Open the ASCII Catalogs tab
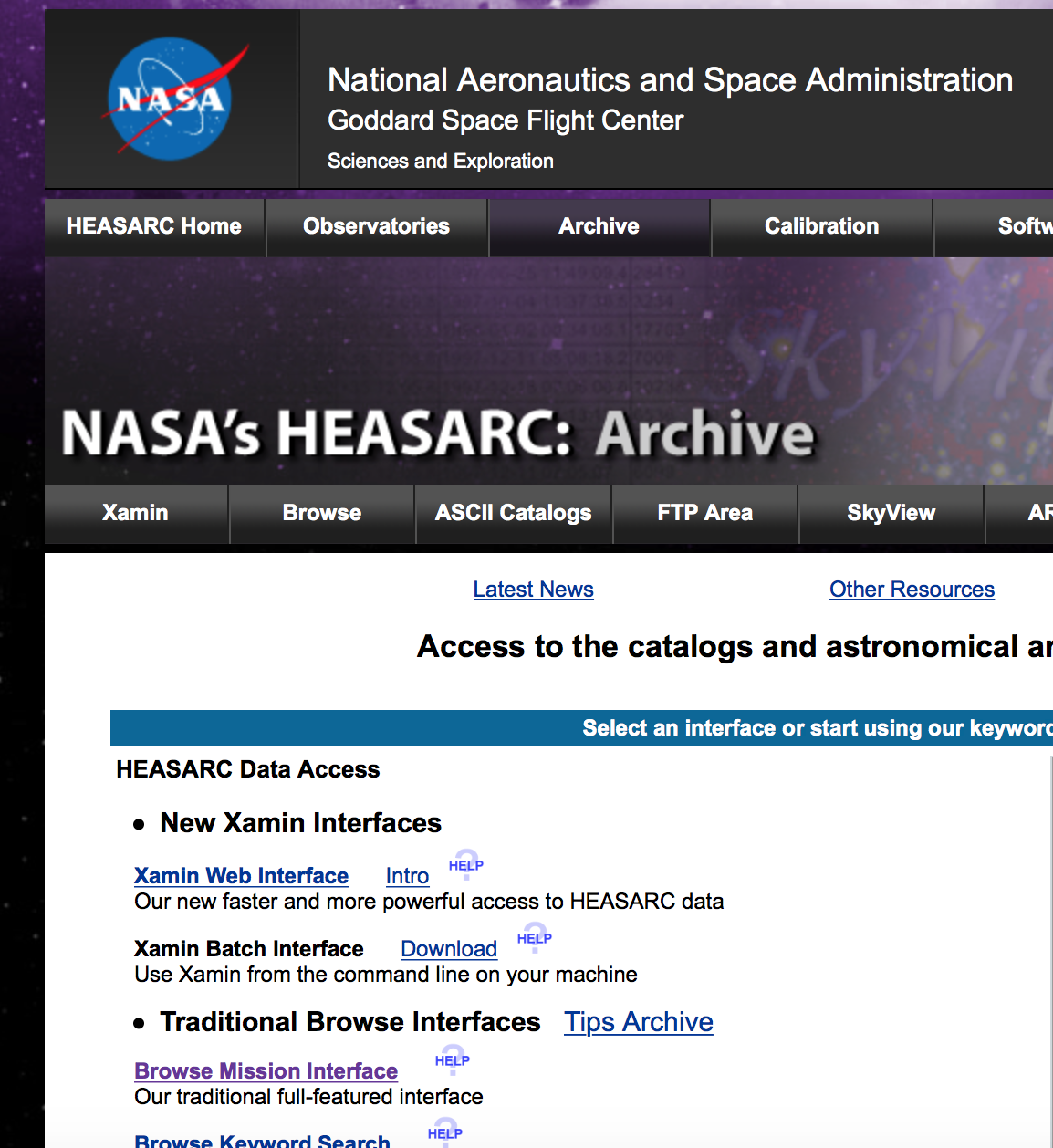This screenshot has width=1053, height=1148. [513, 513]
